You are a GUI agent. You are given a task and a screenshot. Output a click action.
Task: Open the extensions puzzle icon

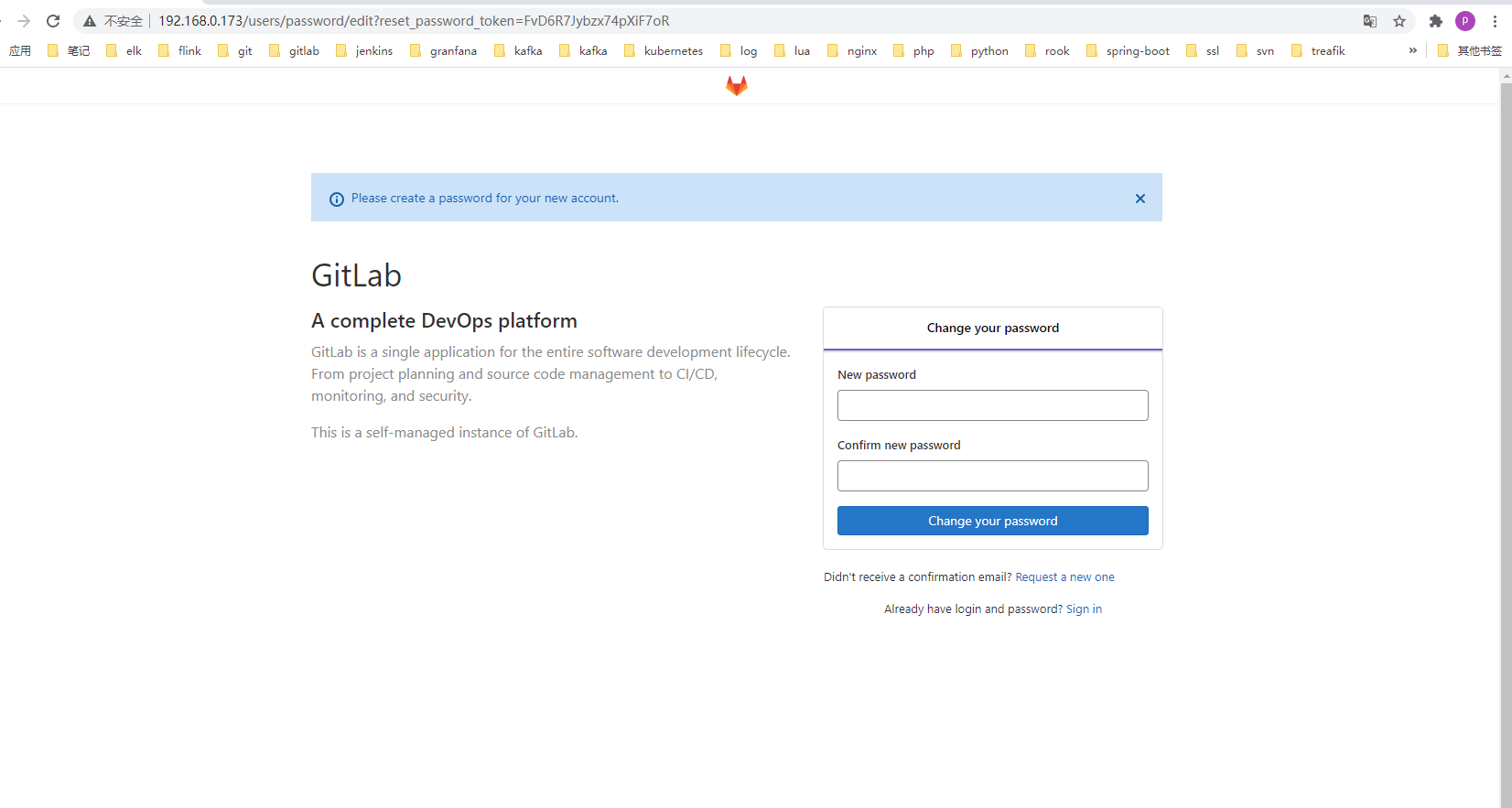(1436, 21)
